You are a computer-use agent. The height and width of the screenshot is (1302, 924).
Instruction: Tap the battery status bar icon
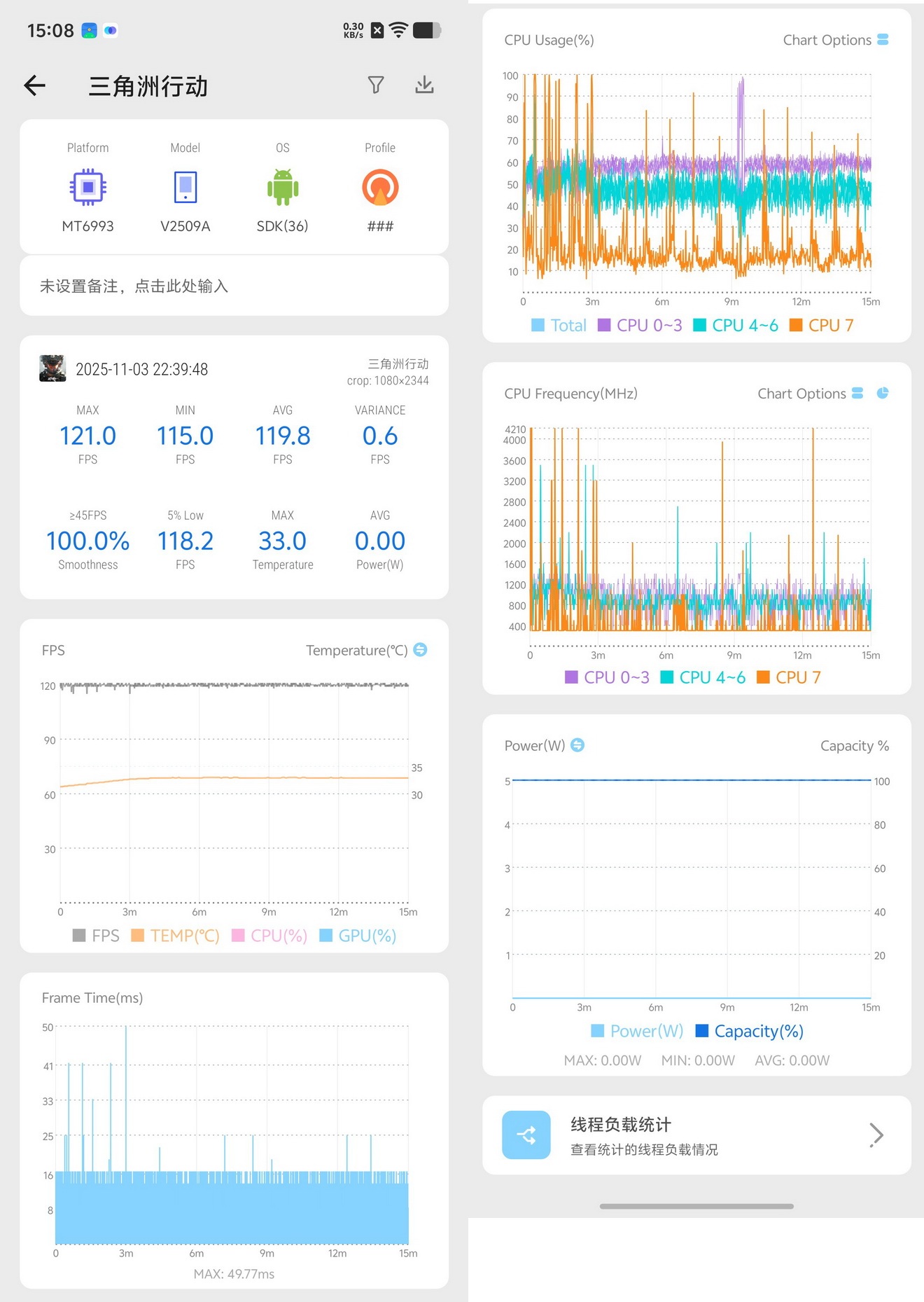[427, 30]
